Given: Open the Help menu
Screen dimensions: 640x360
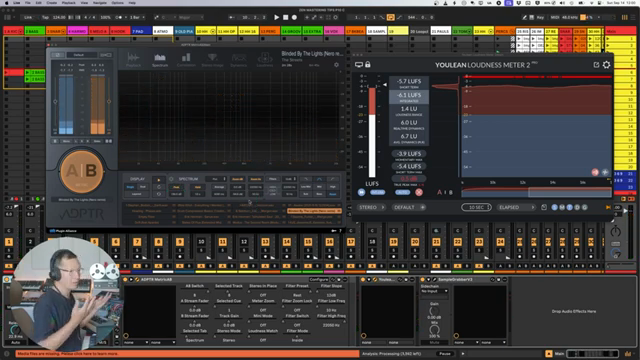Looking at the screenshot, I should pyautogui.click(x=132, y=3).
